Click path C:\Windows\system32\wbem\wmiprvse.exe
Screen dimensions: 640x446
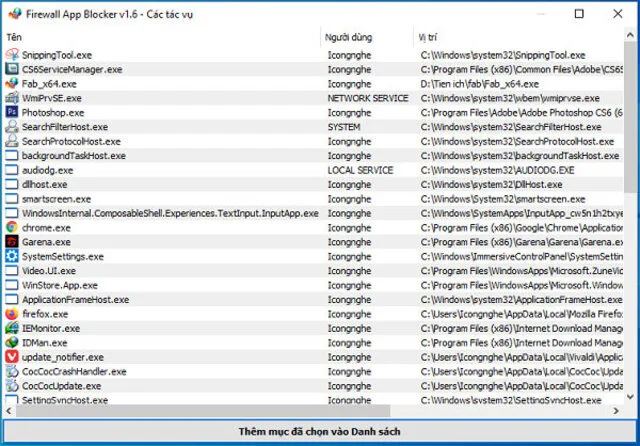[510, 98]
